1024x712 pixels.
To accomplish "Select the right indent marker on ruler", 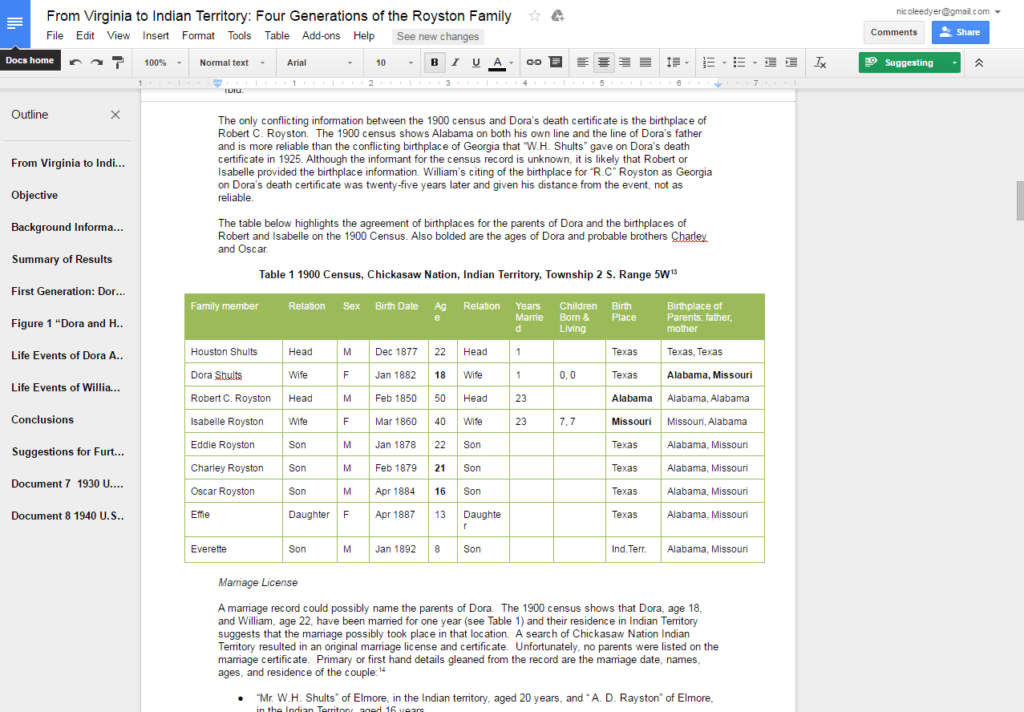I will coord(718,84).
